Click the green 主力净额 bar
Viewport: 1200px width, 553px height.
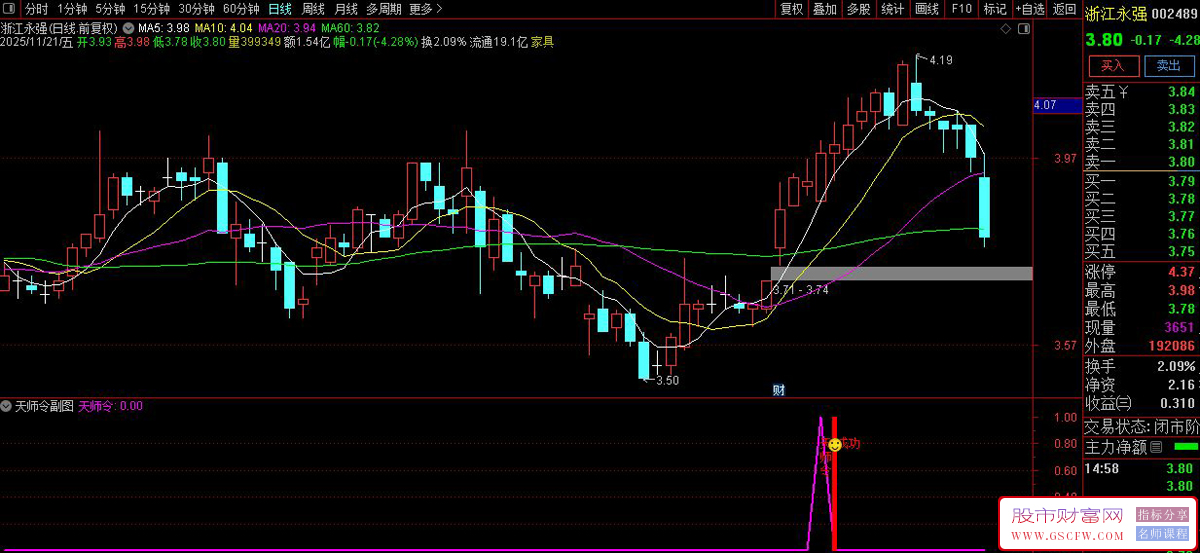point(1185,446)
